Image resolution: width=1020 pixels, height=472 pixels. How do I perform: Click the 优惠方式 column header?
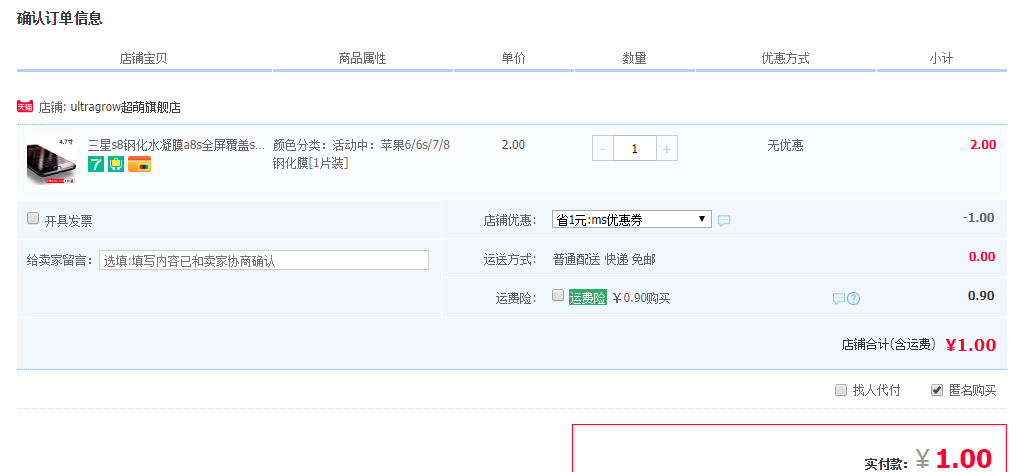785,59
